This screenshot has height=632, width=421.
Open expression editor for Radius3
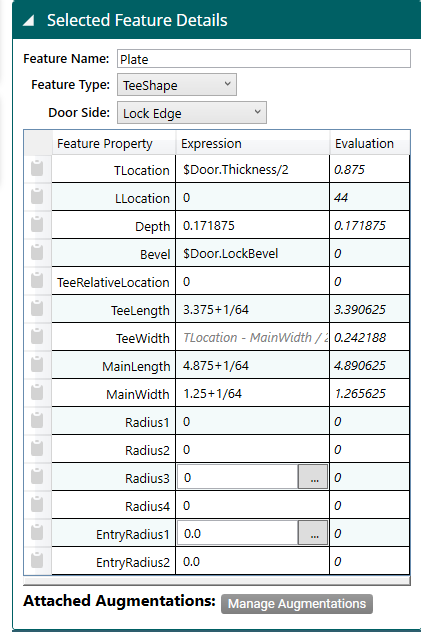[313, 477]
